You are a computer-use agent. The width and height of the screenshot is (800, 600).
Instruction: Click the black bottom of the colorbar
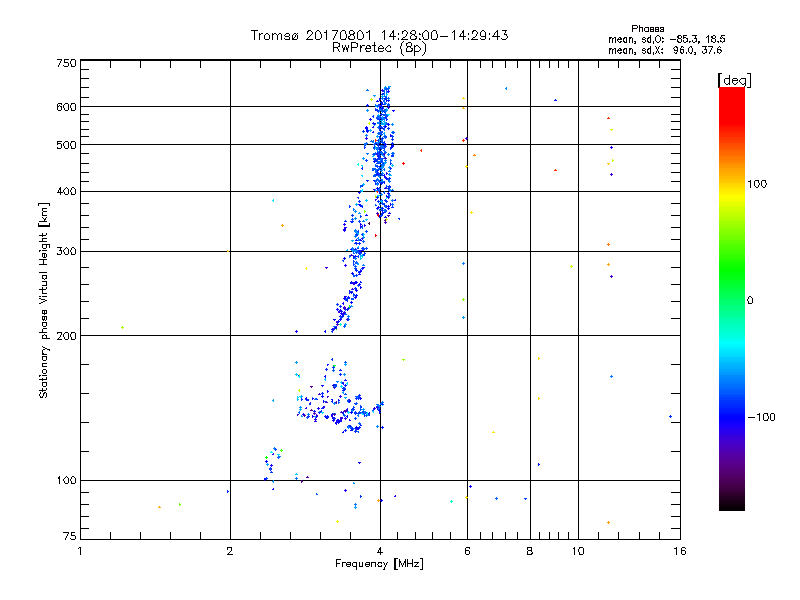[732, 503]
